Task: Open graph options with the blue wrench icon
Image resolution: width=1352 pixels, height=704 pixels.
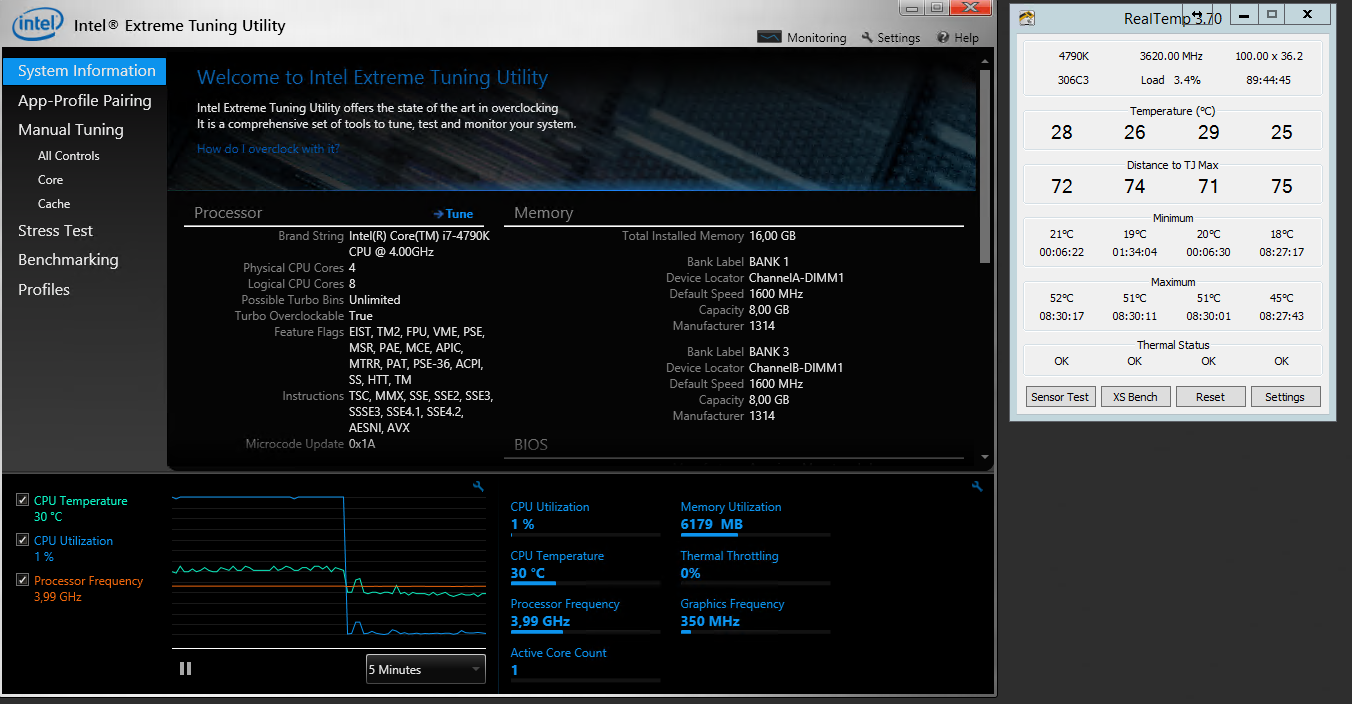Action: pos(478,486)
